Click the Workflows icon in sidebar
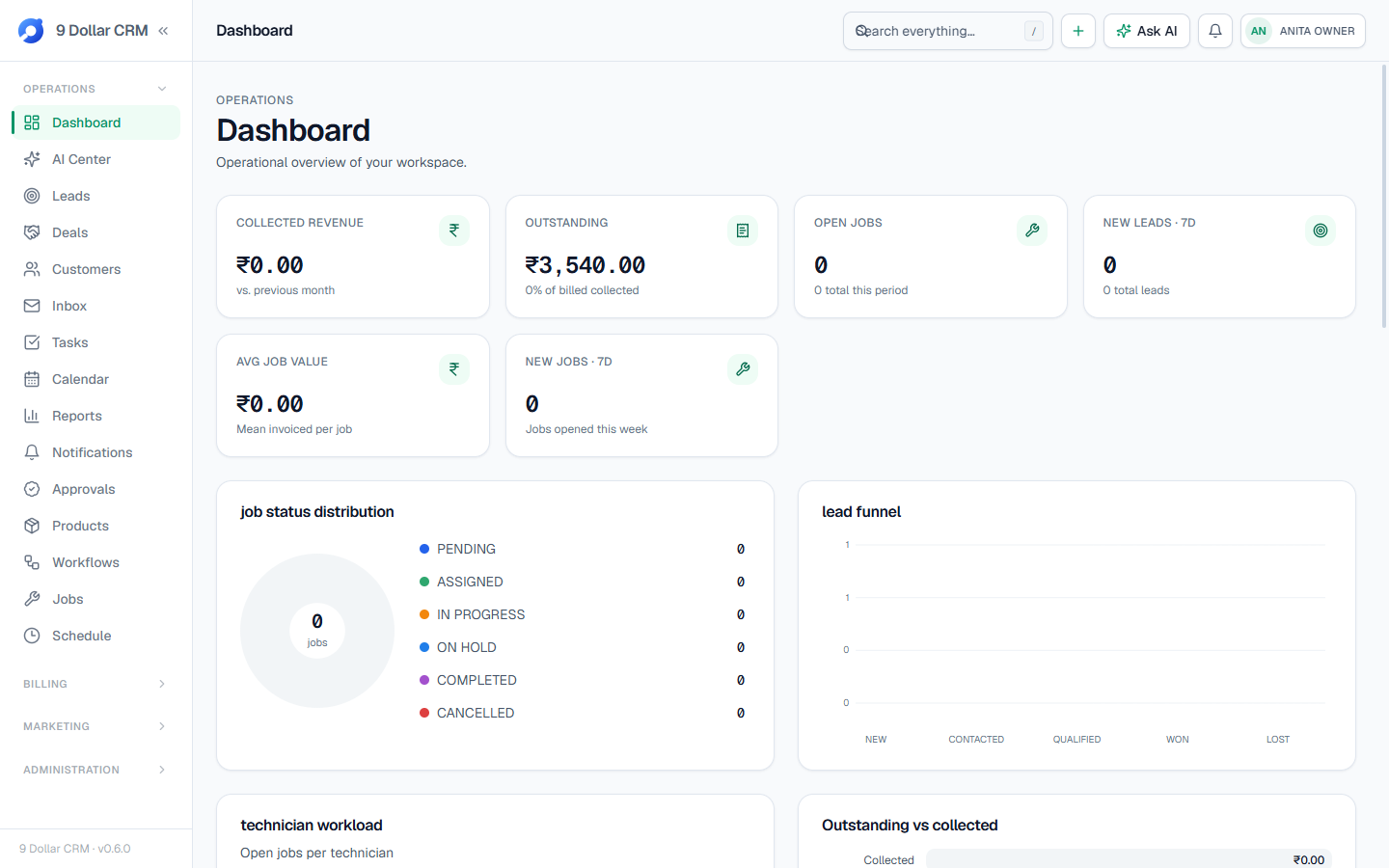 click(32, 562)
